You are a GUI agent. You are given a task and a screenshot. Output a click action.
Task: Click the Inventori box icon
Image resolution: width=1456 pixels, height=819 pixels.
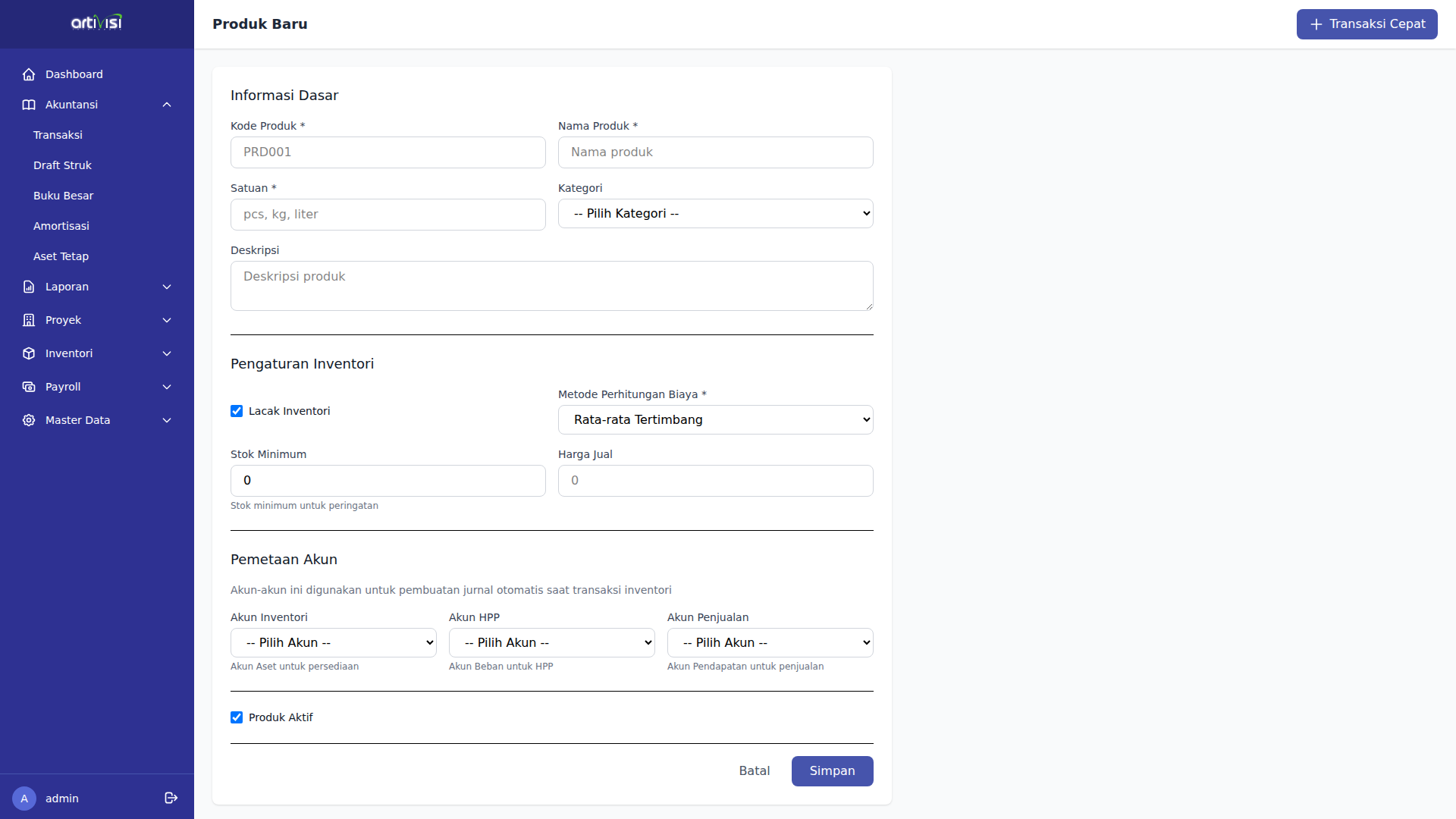[29, 353]
